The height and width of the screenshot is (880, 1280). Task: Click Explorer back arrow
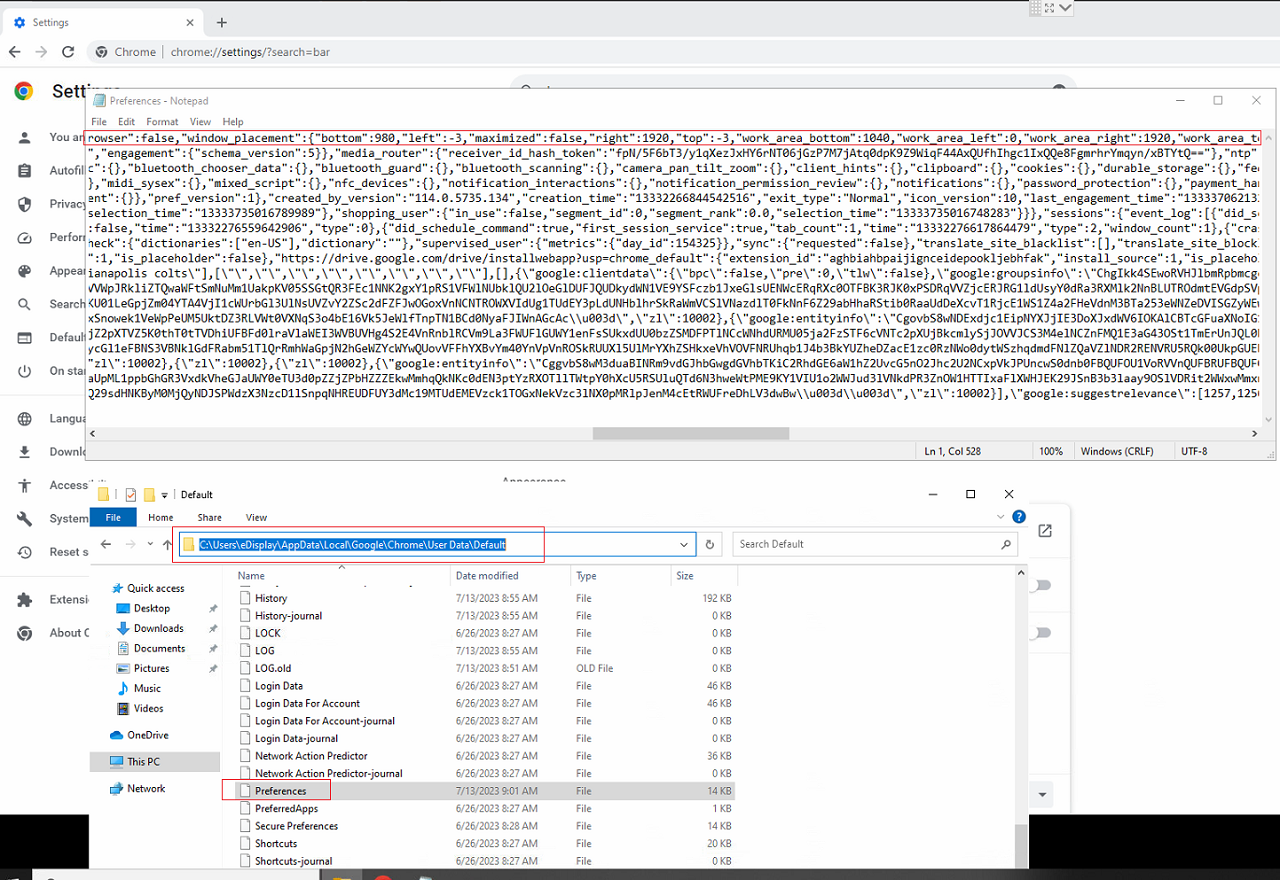tap(106, 544)
